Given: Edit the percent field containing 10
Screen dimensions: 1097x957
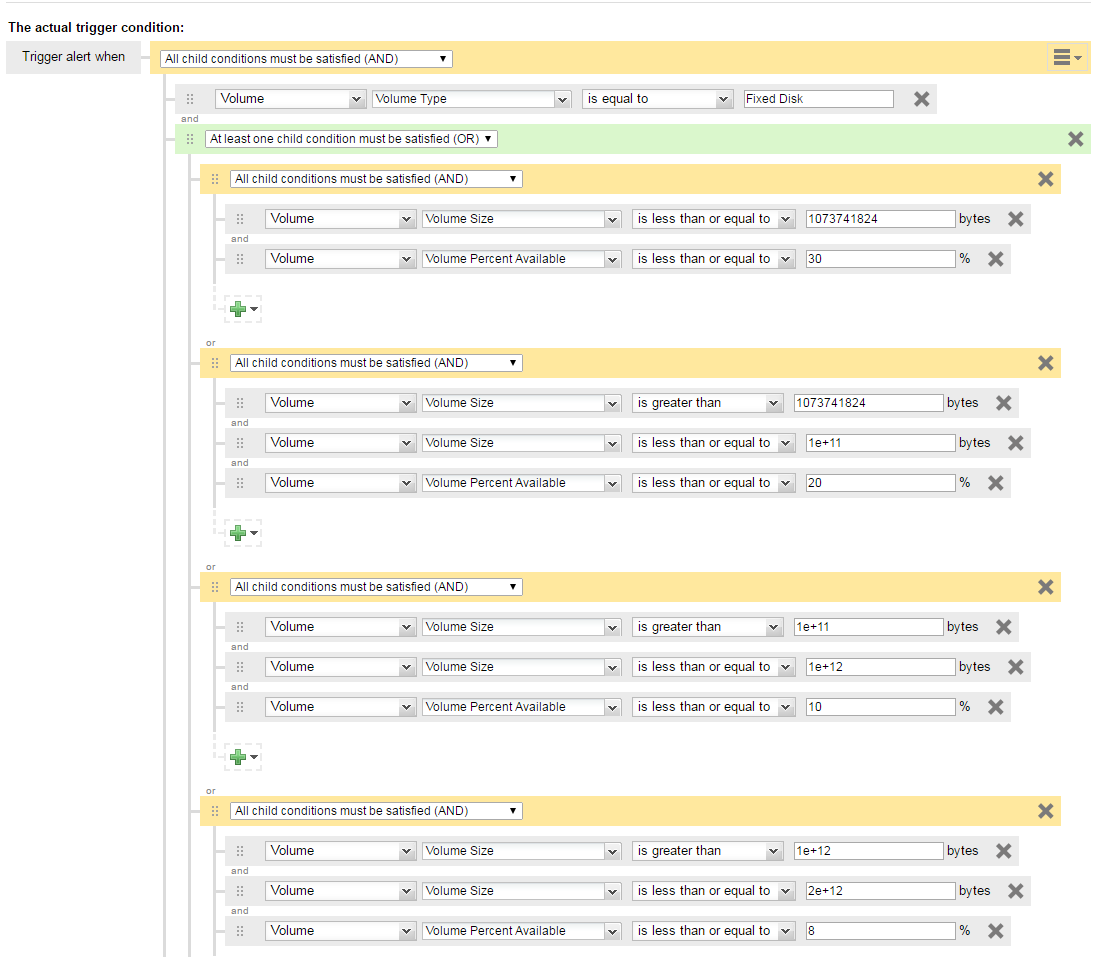Looking at the screenshot, I should tap(880, 707).
